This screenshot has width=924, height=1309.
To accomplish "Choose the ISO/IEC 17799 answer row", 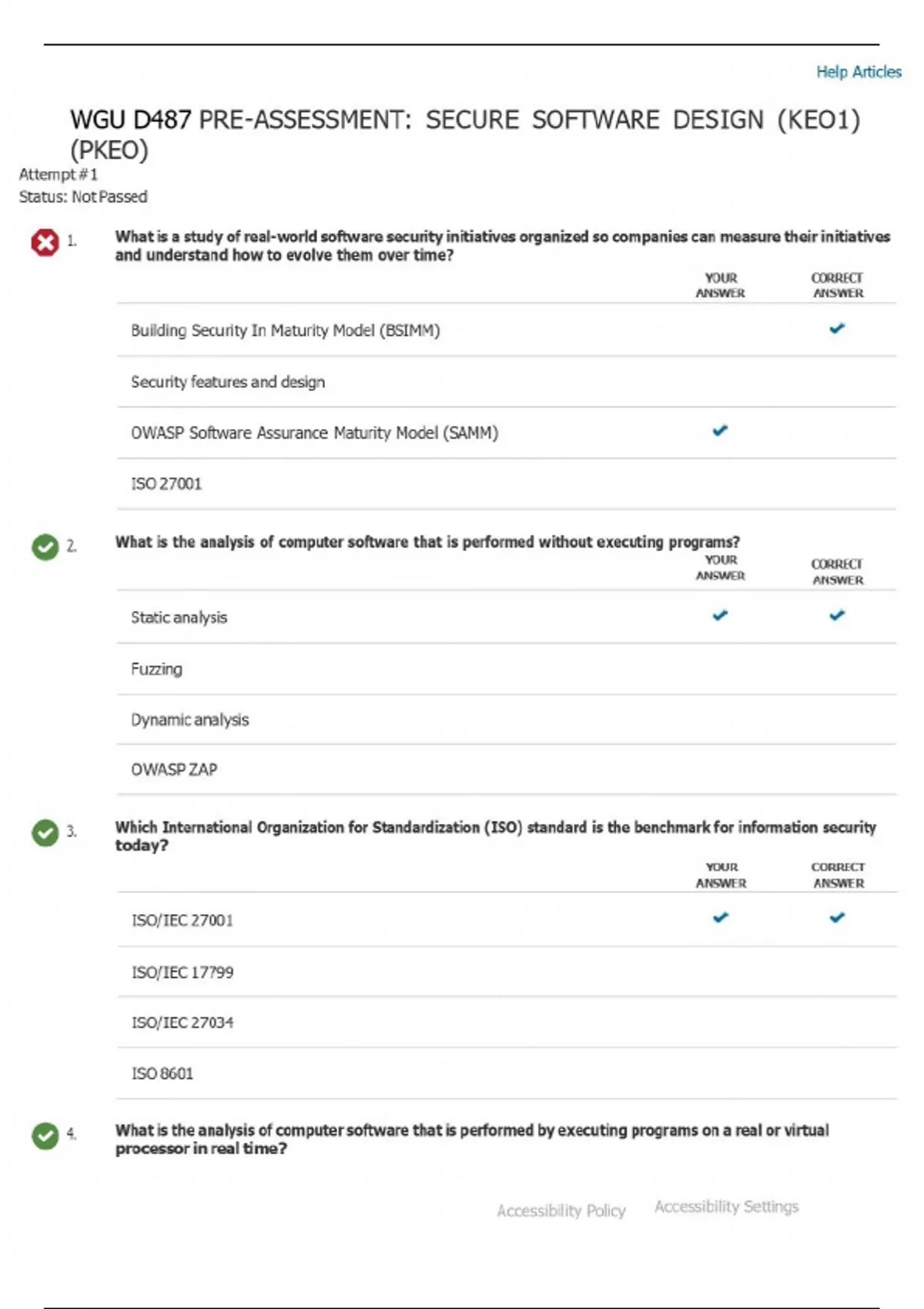I will click(x=182, y=973).
